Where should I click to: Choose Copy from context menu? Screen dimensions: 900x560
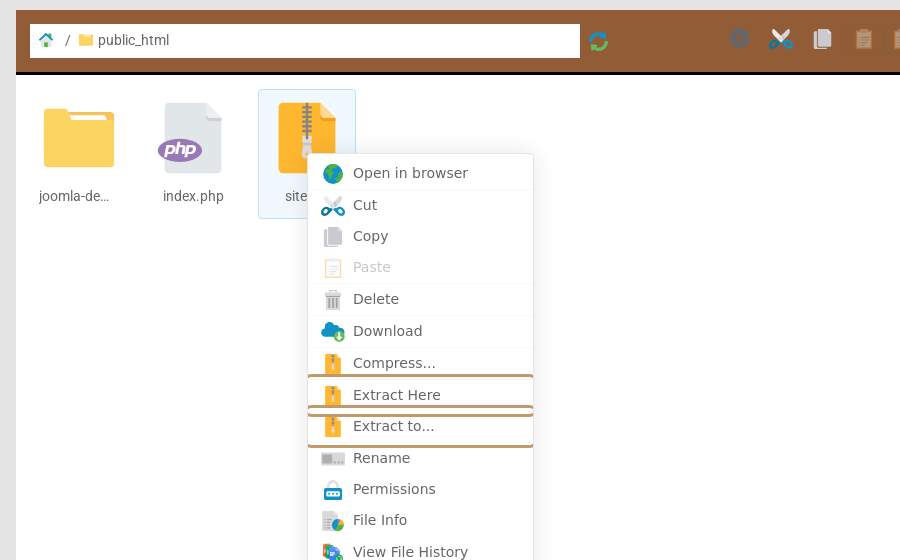click(420, 236)
